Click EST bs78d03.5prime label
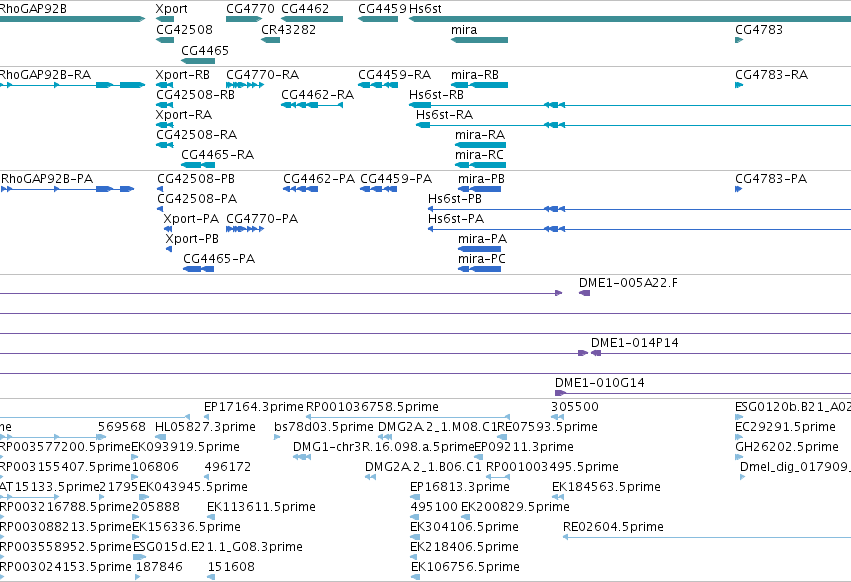The height and width of the screenshot is (582, 851). coord(324,427)
